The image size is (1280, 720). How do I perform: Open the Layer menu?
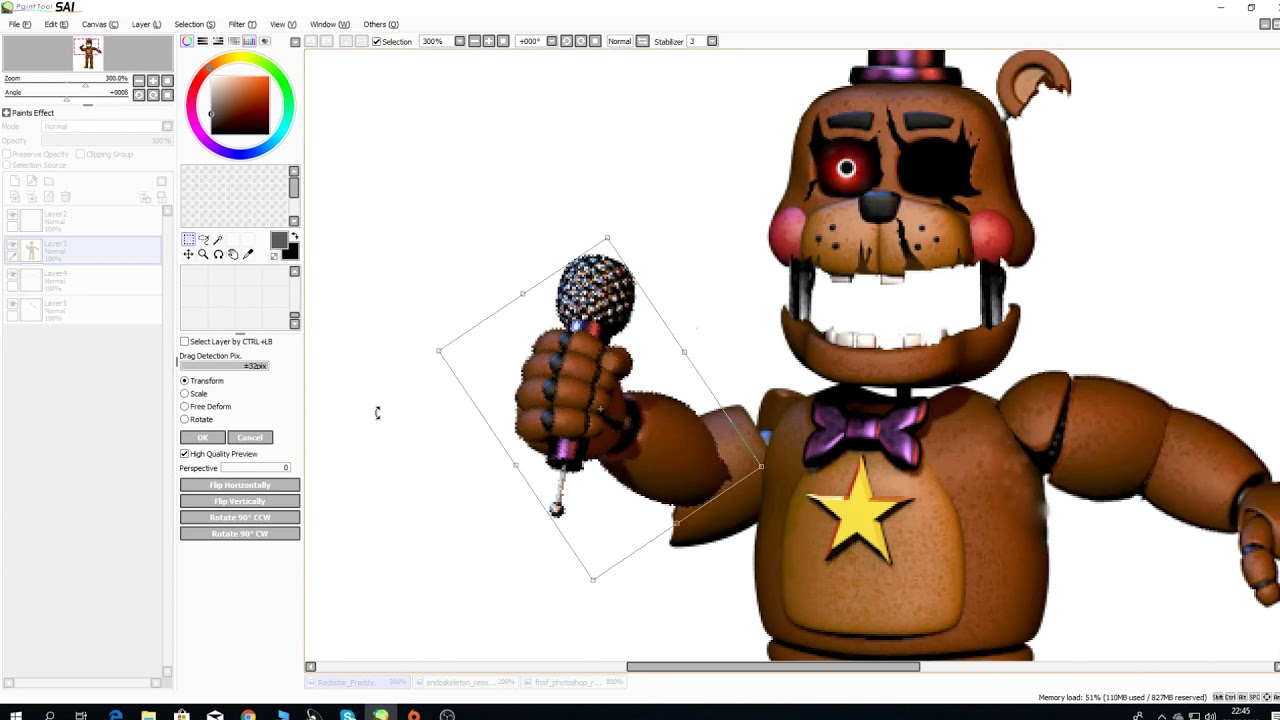click(146, 24)
